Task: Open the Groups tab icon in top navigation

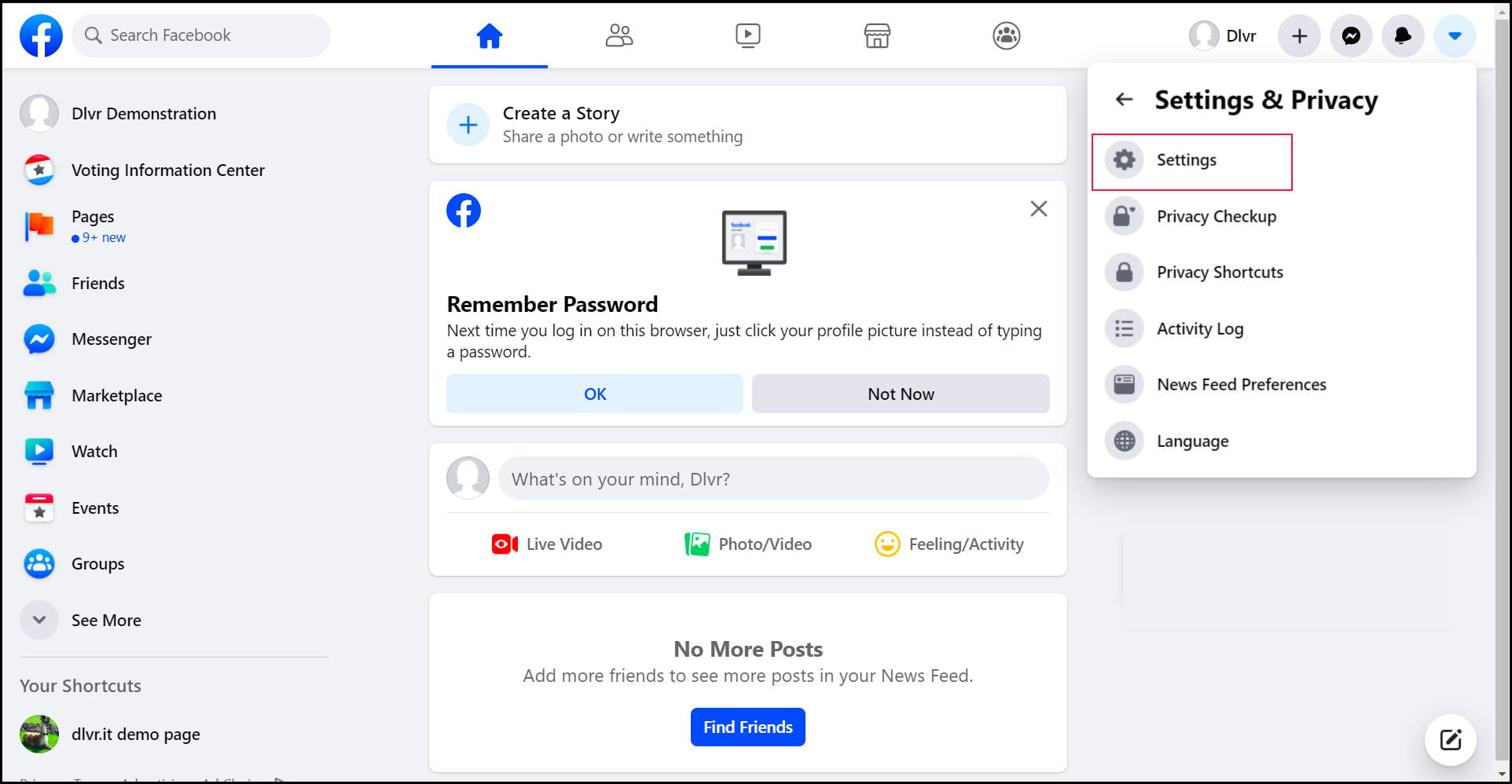Action: [x=1007, y=35]
